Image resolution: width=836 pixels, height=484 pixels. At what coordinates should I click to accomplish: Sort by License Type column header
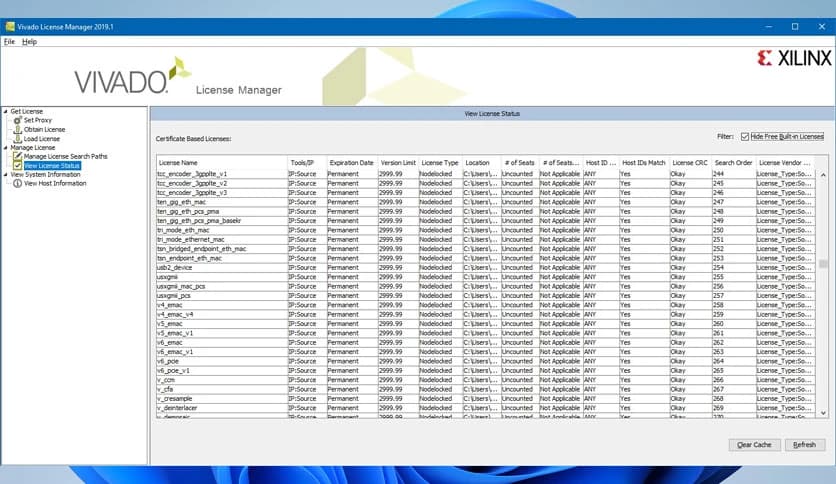pos(440,163)
